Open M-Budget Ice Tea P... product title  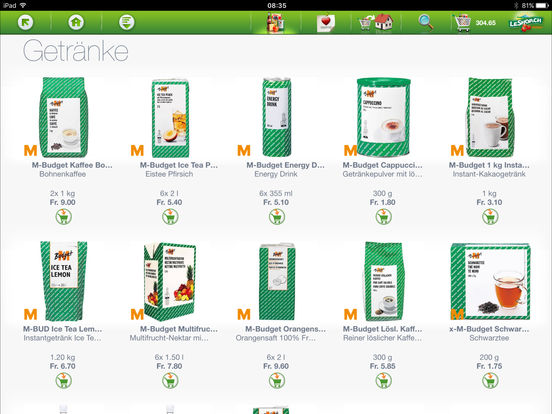tap(179, 165)
